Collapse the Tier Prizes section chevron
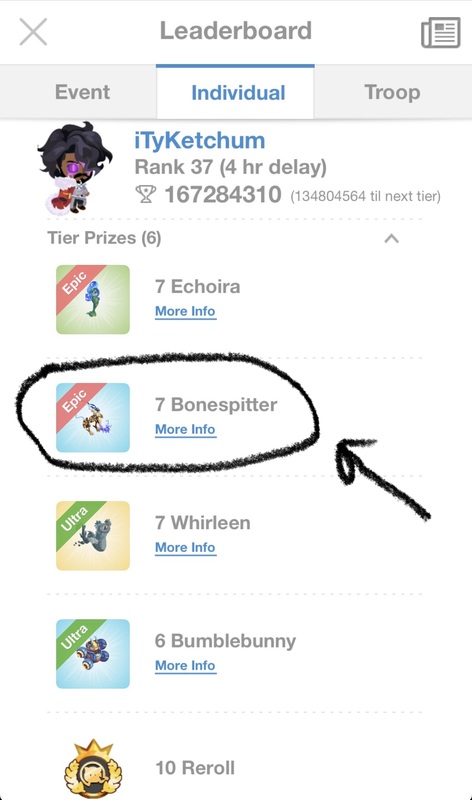 click(x=391, y=238)
